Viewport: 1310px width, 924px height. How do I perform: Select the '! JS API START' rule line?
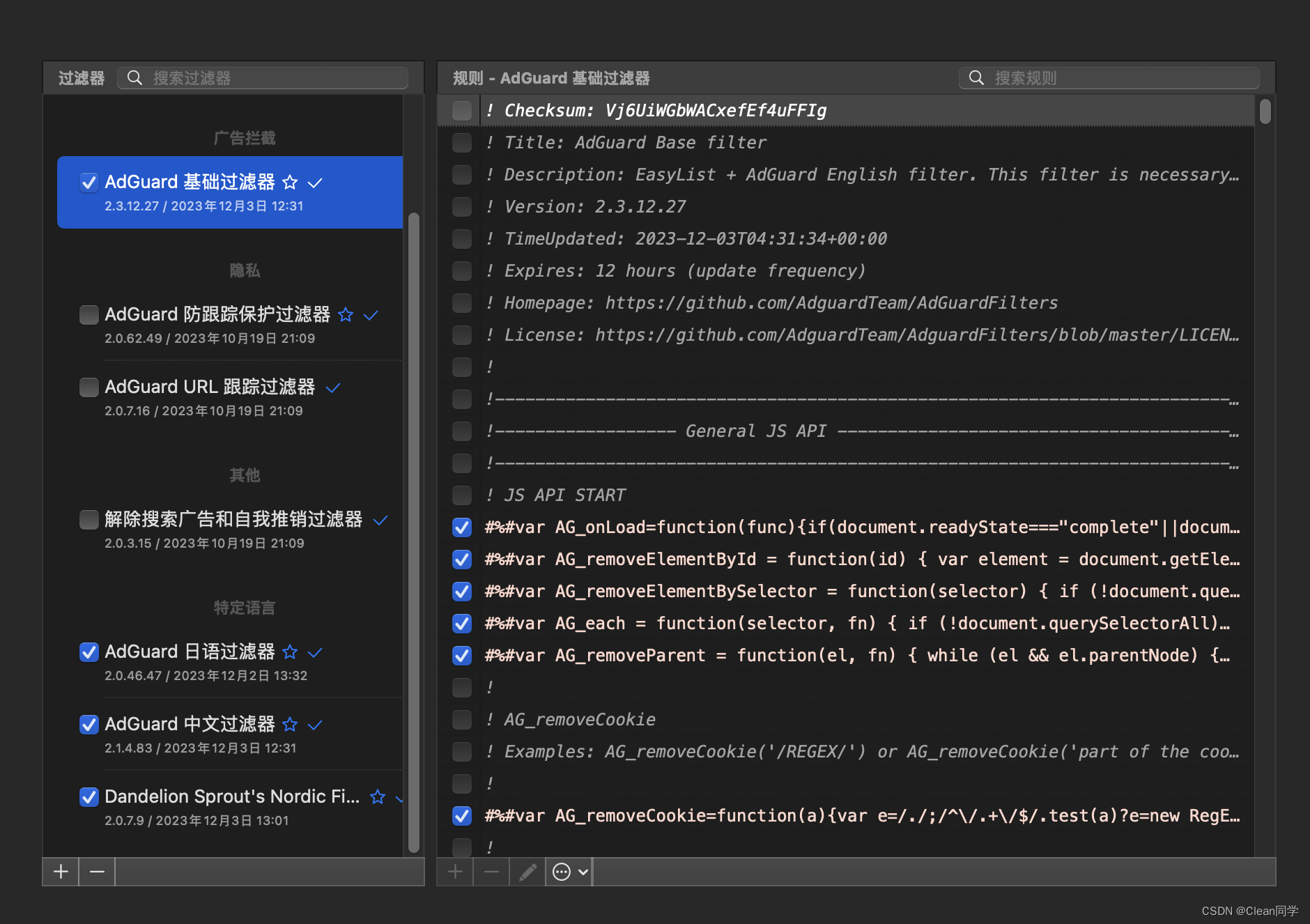tap(846, 495)
